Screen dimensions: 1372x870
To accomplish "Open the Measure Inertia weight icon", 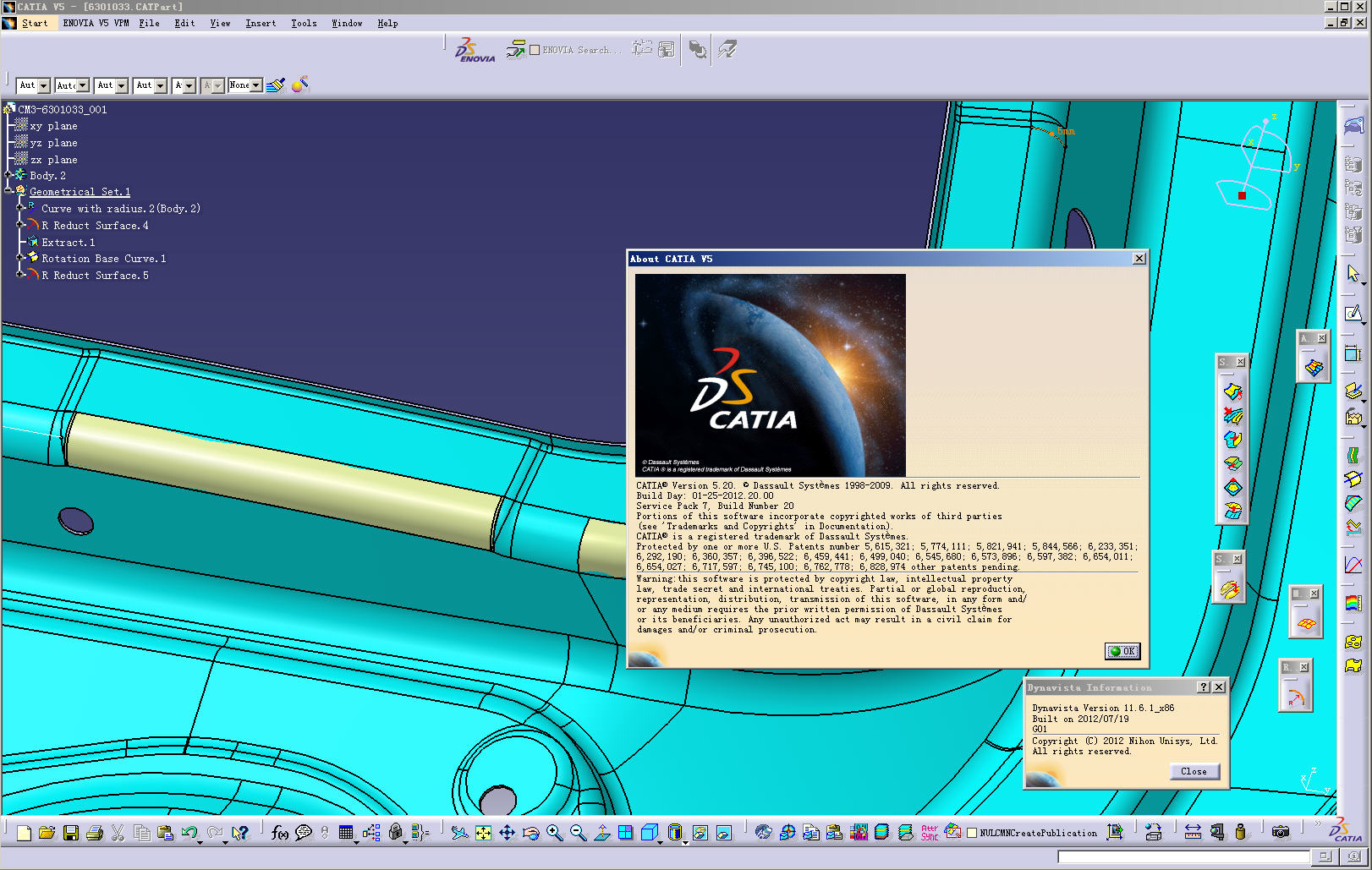I will click(1240, 833).
